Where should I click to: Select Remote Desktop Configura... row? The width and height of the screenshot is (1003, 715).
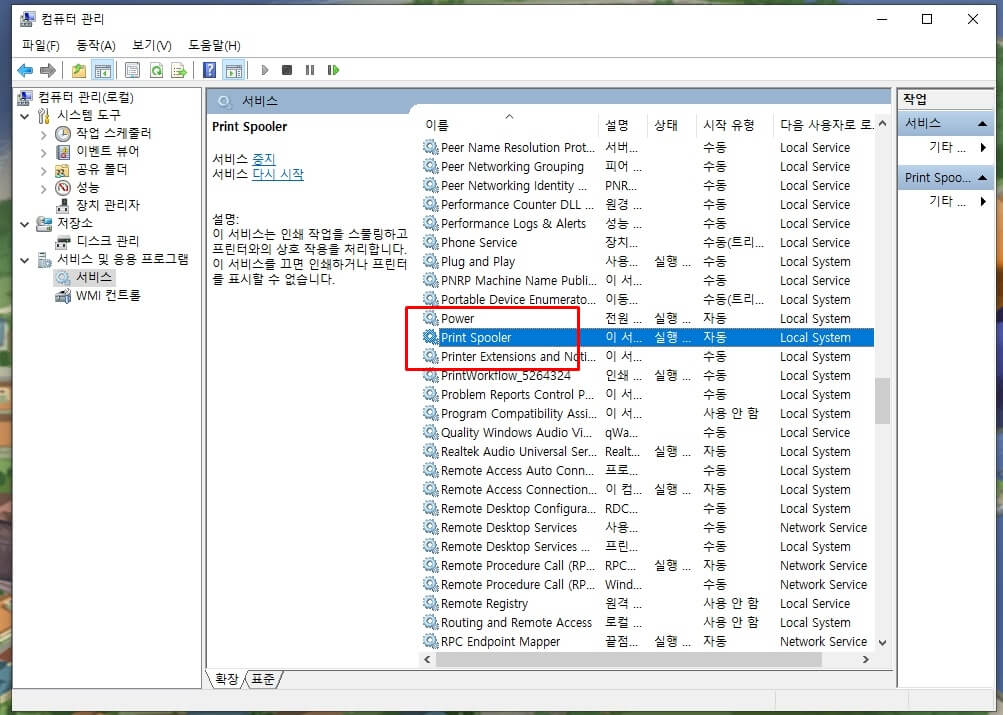pyautogui.click(x=647, y=508)
